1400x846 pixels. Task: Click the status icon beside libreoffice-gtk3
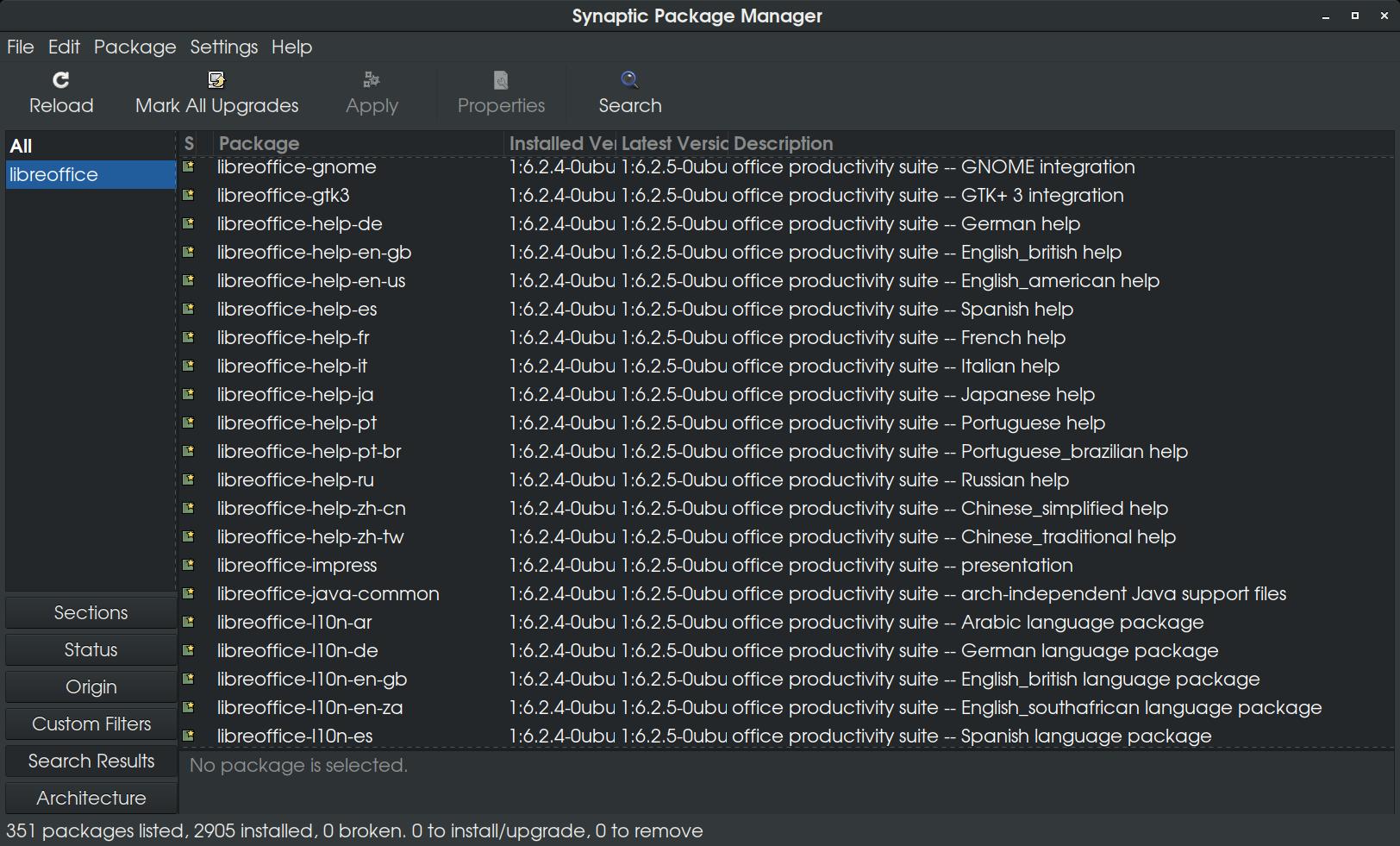click(x=189, y=195)
